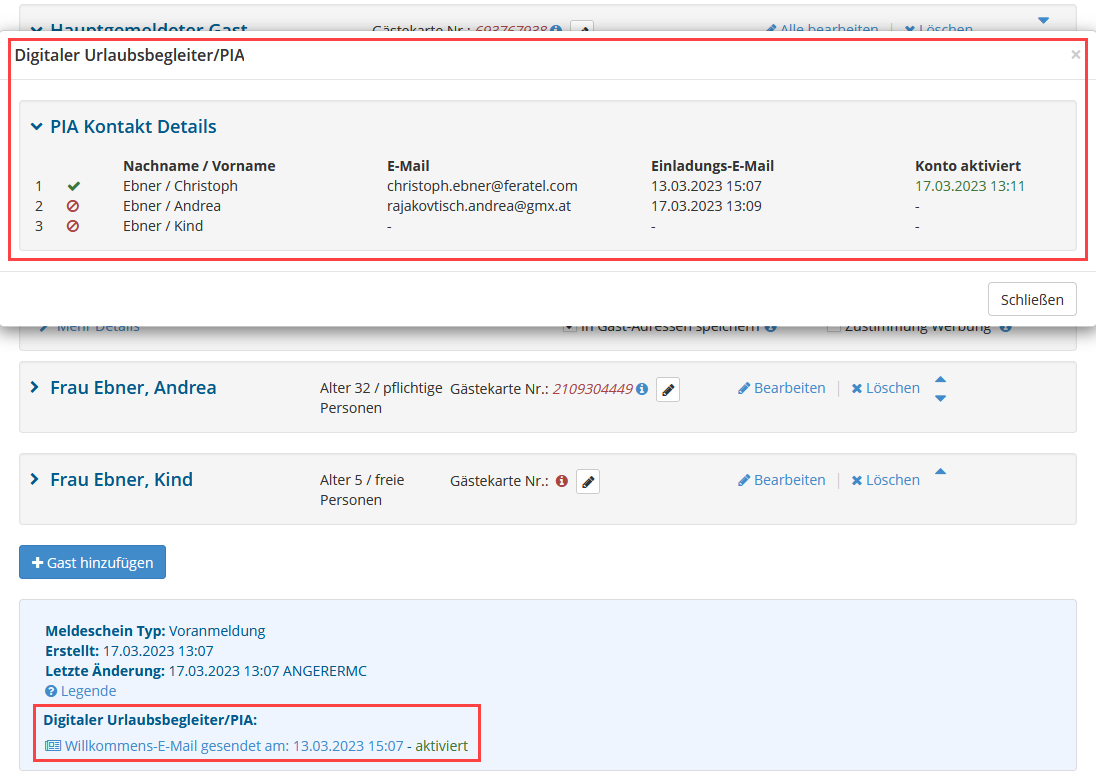Image resolution: width=1096 pixels, height=781 pixels.
Task: Click Bearbeiten for Frau Ebner, Kind
Action: point(781,480)
